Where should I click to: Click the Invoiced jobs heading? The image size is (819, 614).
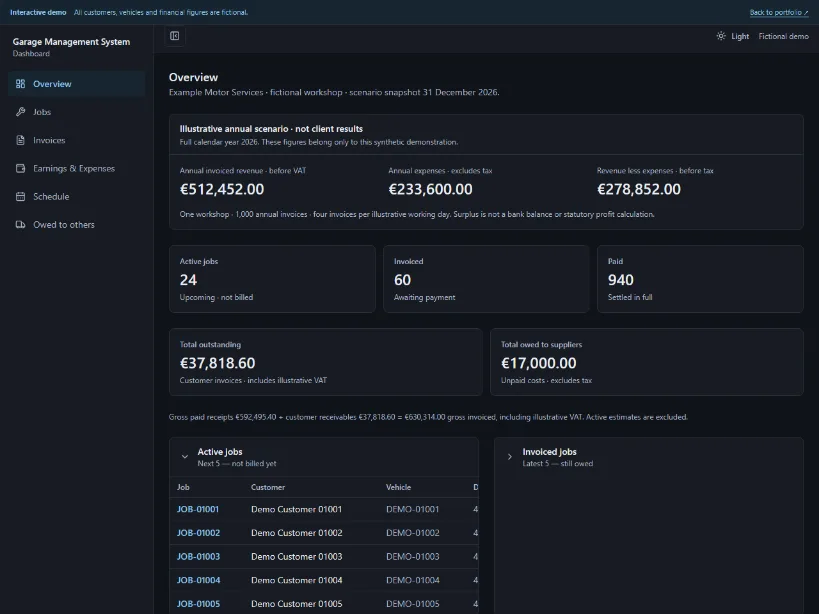click(x=549, y=452)
